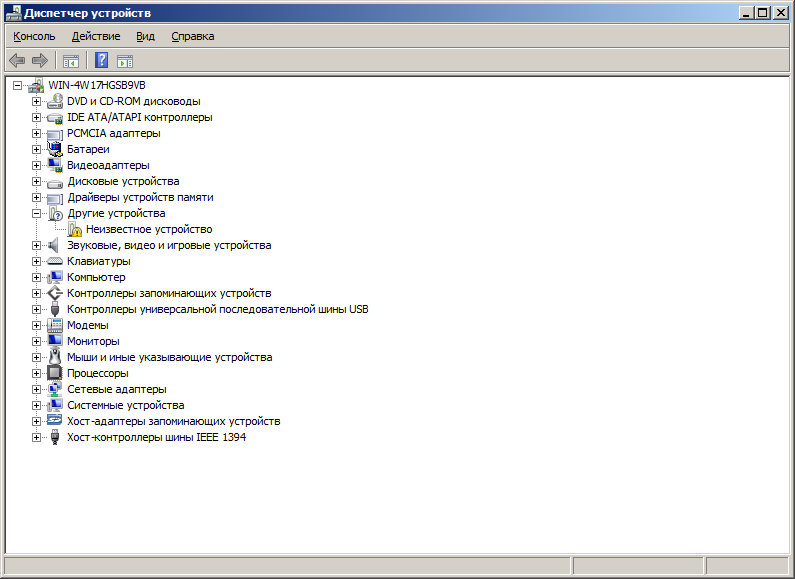Viewport: 795px width, 579px height.
Task: Open the Вид menu
Action: [x=145, y=36]
